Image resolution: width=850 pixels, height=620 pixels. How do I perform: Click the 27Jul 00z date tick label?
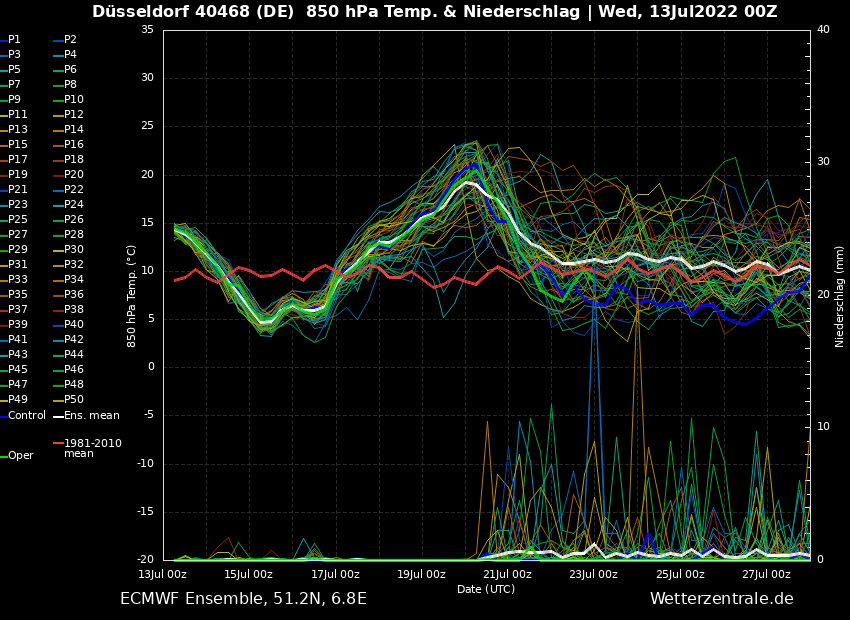tap(766, 574)
